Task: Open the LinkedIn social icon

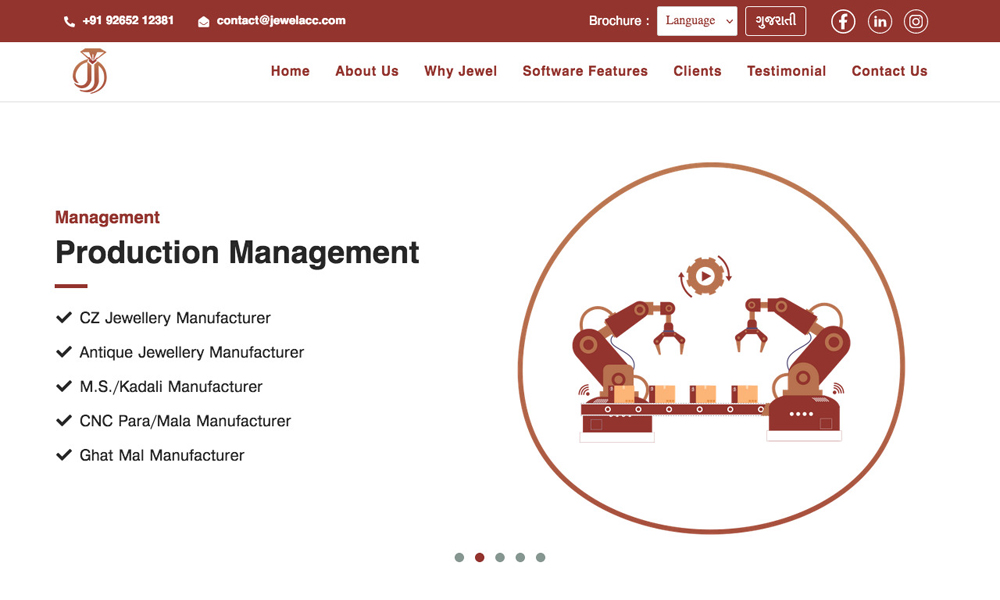Action: (x=880, y=21)
